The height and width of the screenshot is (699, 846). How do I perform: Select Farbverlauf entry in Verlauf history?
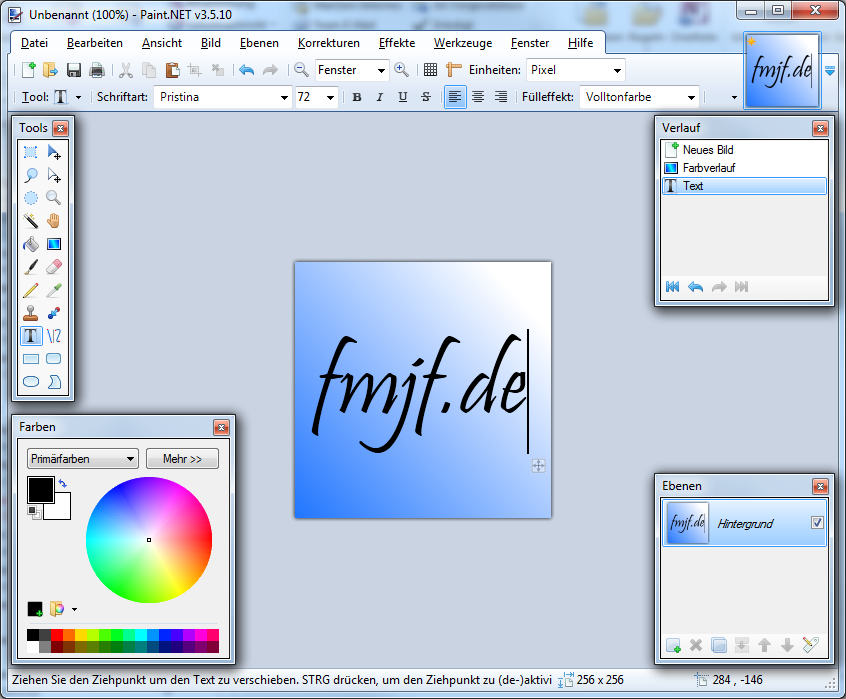coord(744,168)
